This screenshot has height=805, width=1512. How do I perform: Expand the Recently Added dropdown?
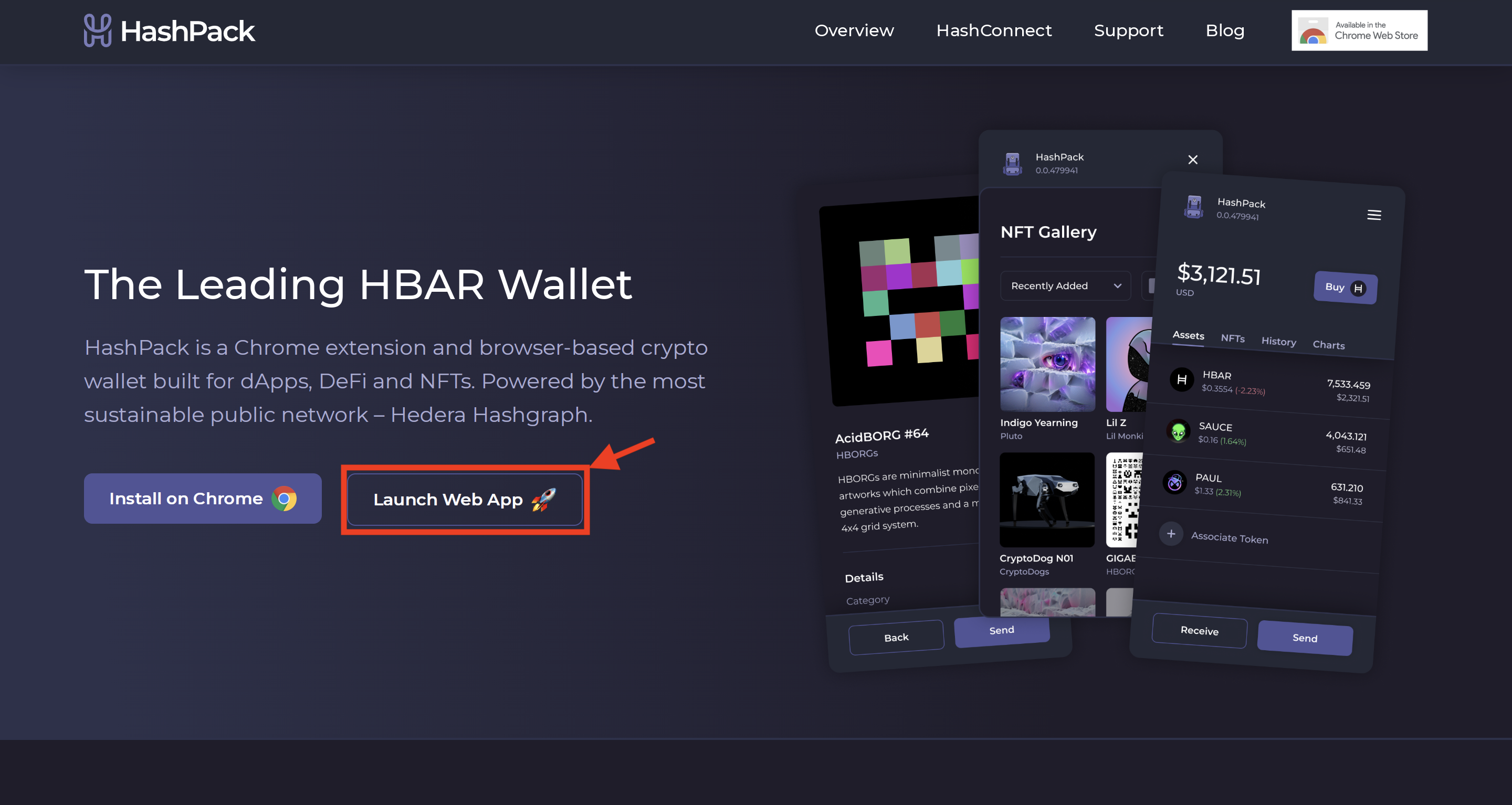[x=1065, y=286]
